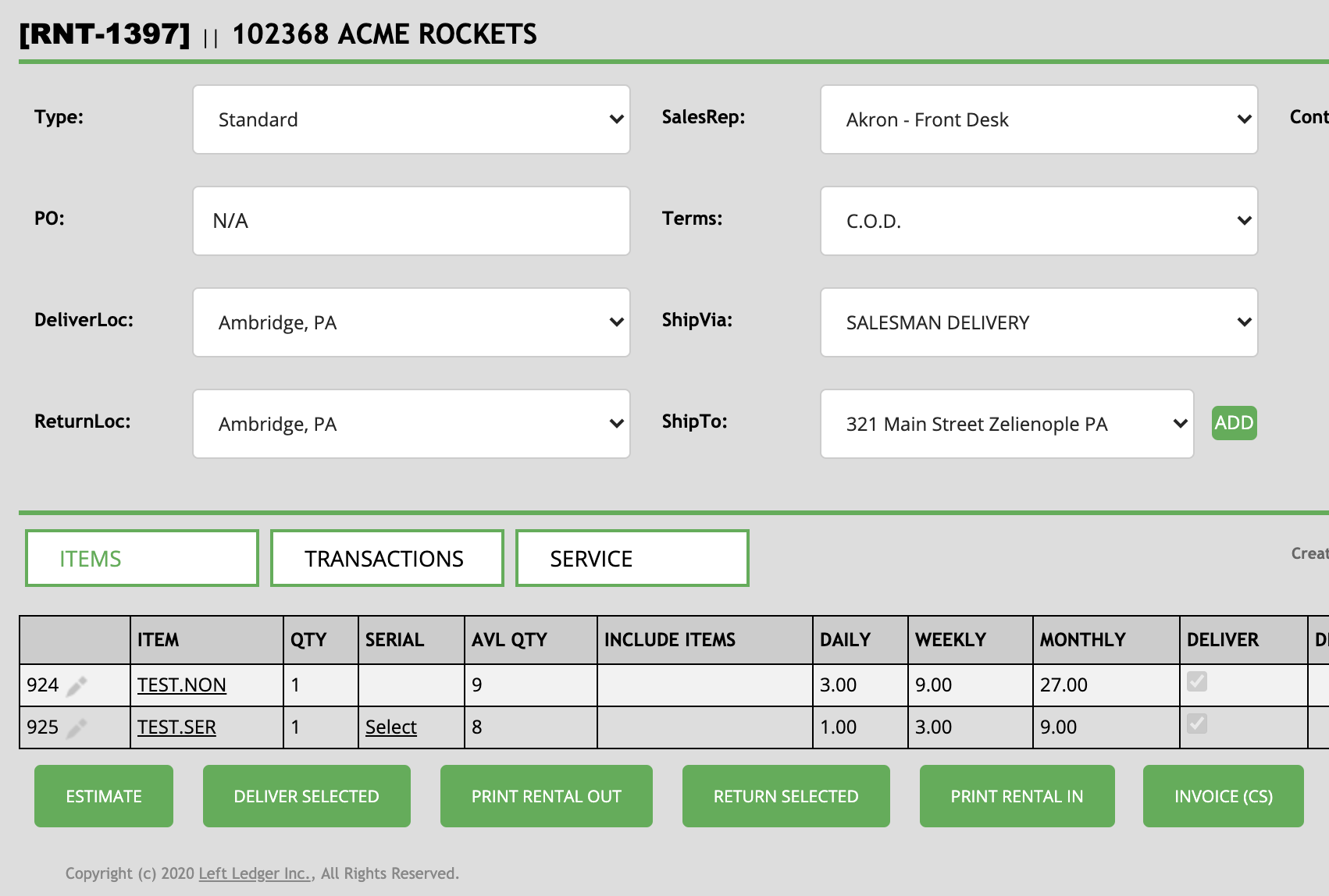The height and width of the screenshot is (896, 1329).
Task: Expand the SalesRep dropdown
Action: point(1039,119)
